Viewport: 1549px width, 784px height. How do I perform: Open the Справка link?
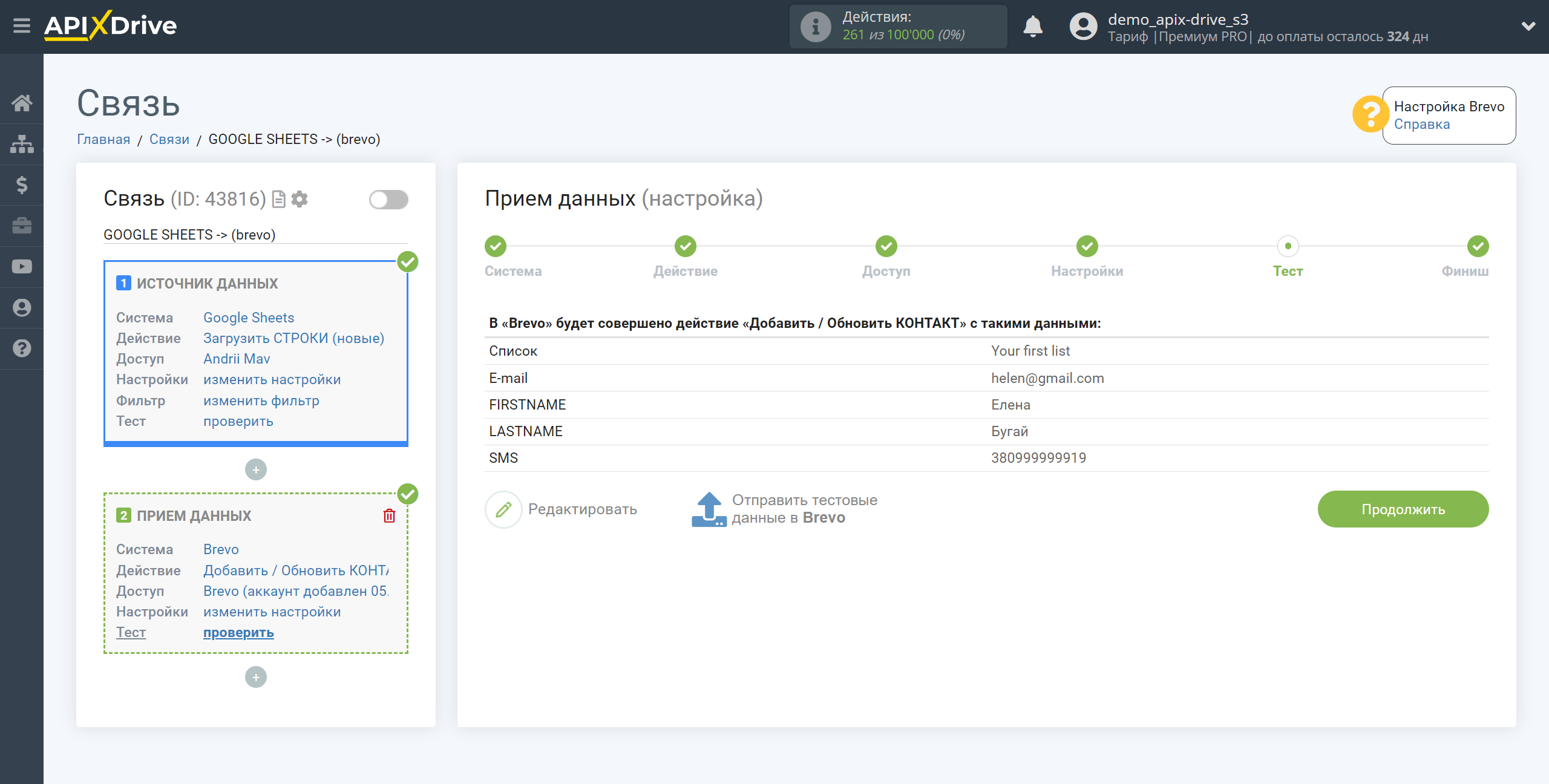1421,125
